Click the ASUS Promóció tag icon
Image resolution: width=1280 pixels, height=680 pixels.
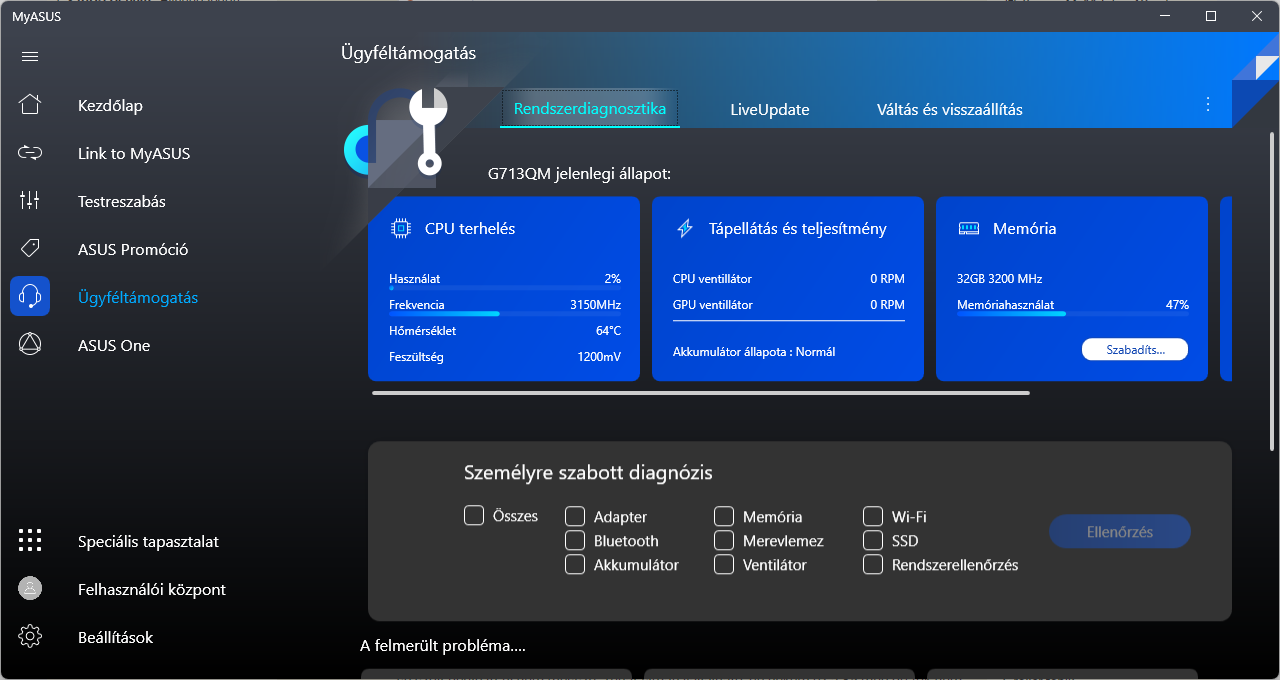tap(30, 249)
